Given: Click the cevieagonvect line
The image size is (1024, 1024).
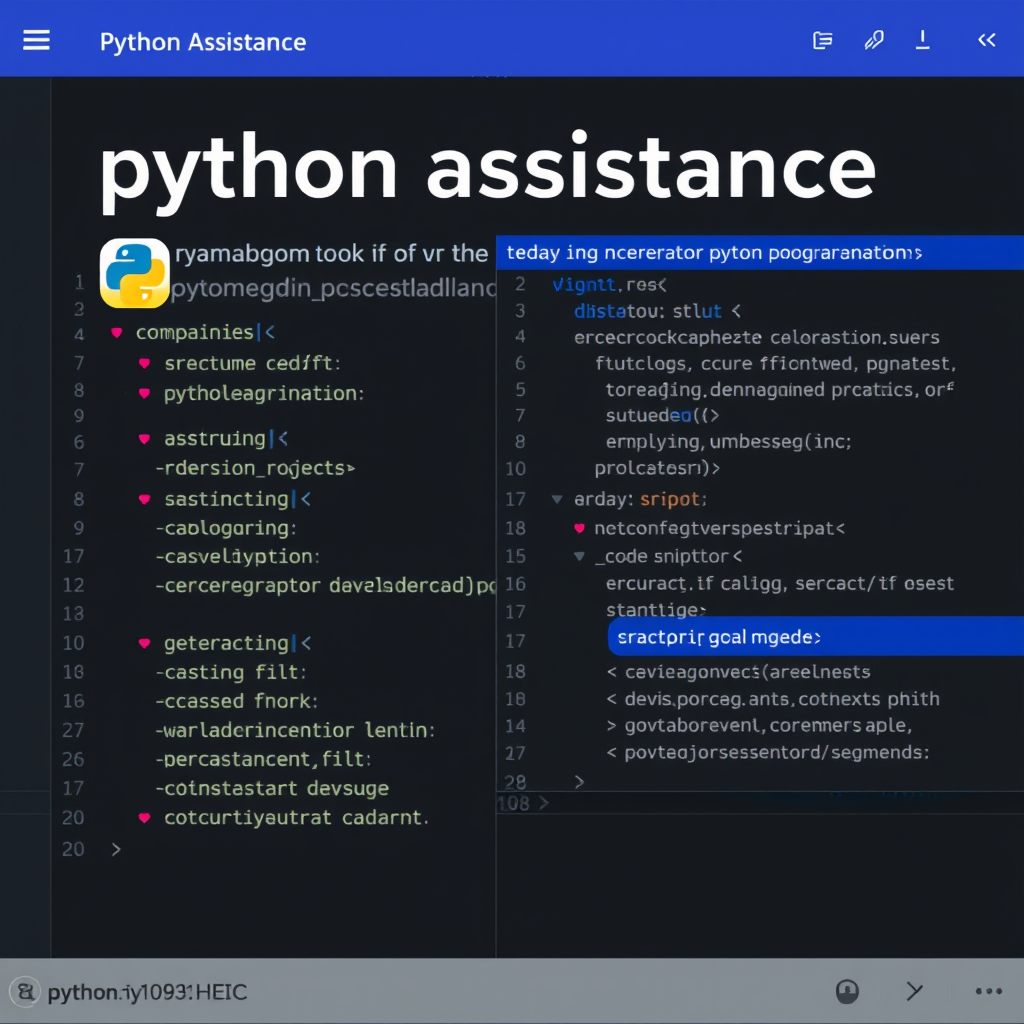Looking at the screenshot, I should click(739, 672).
